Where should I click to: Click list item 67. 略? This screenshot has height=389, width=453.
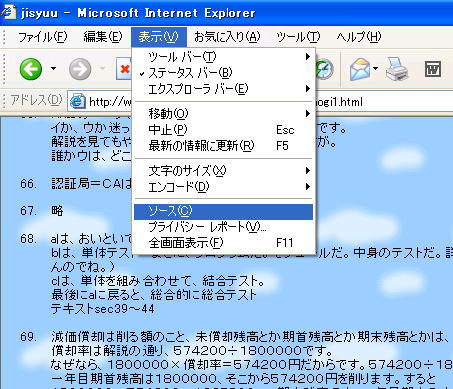41,211
